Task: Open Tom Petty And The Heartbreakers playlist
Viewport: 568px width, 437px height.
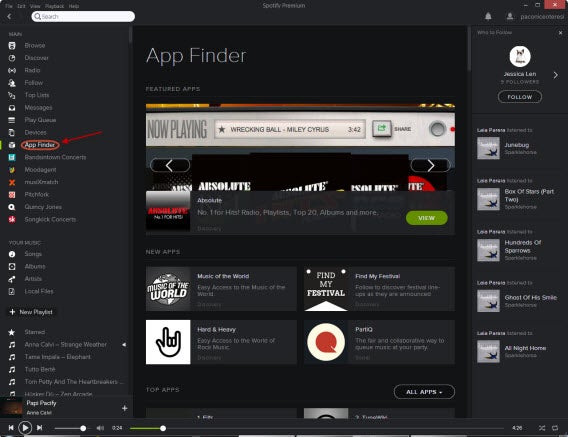Action: (74, 382)
